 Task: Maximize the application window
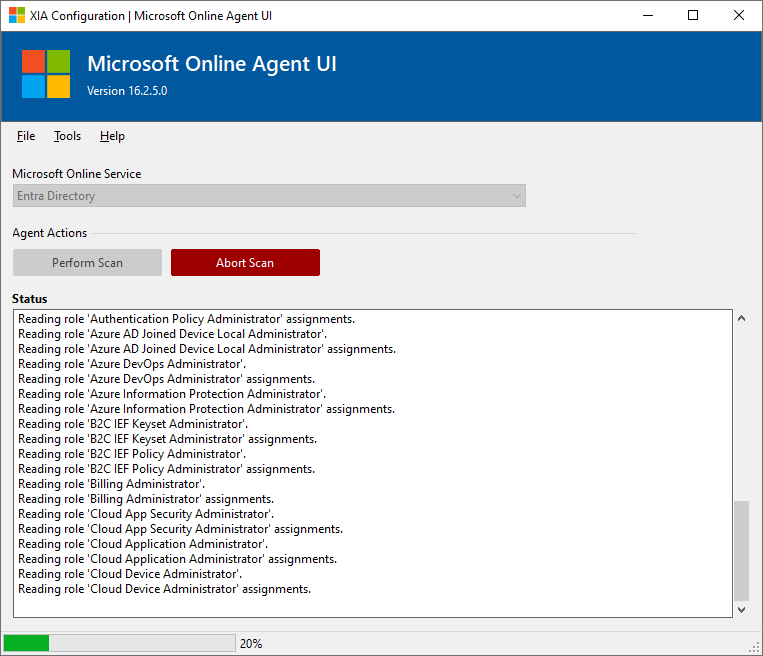(693, 16)
